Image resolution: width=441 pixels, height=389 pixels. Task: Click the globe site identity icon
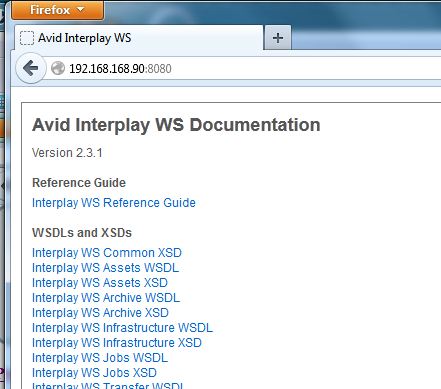[x=58, y=68]
